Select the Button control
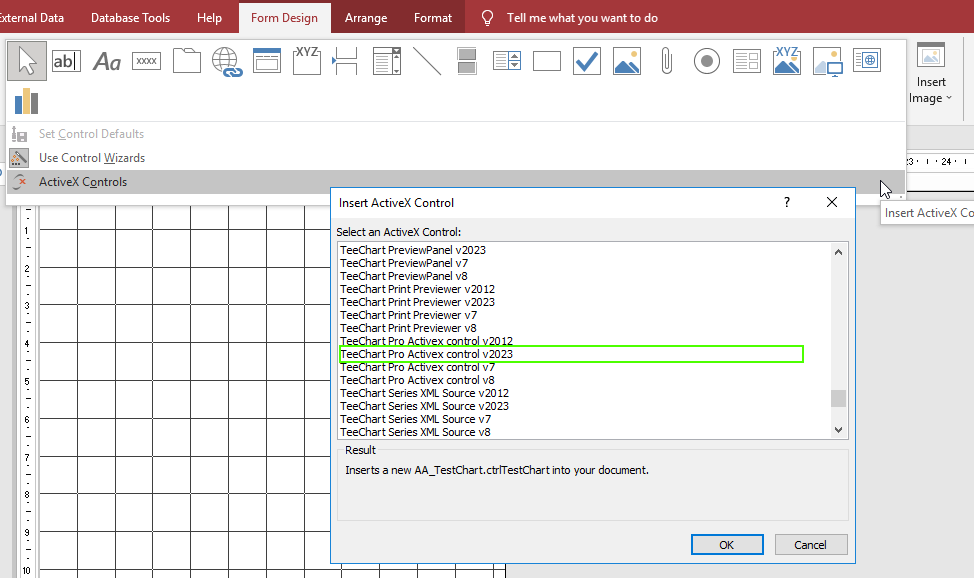The height and width of the screenshot is (578, 974). click(147, 61)
